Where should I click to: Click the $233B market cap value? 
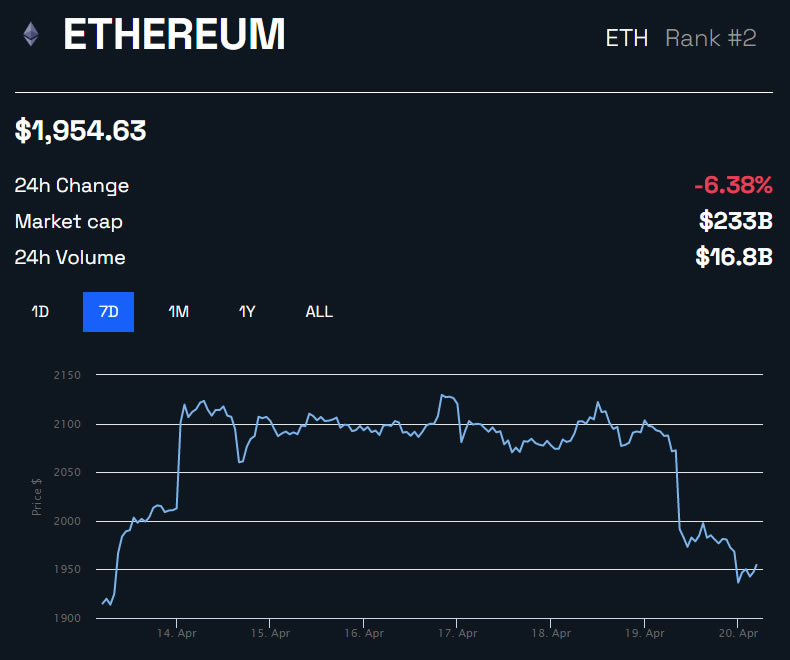pyautogui.click(x=735, y=221)
